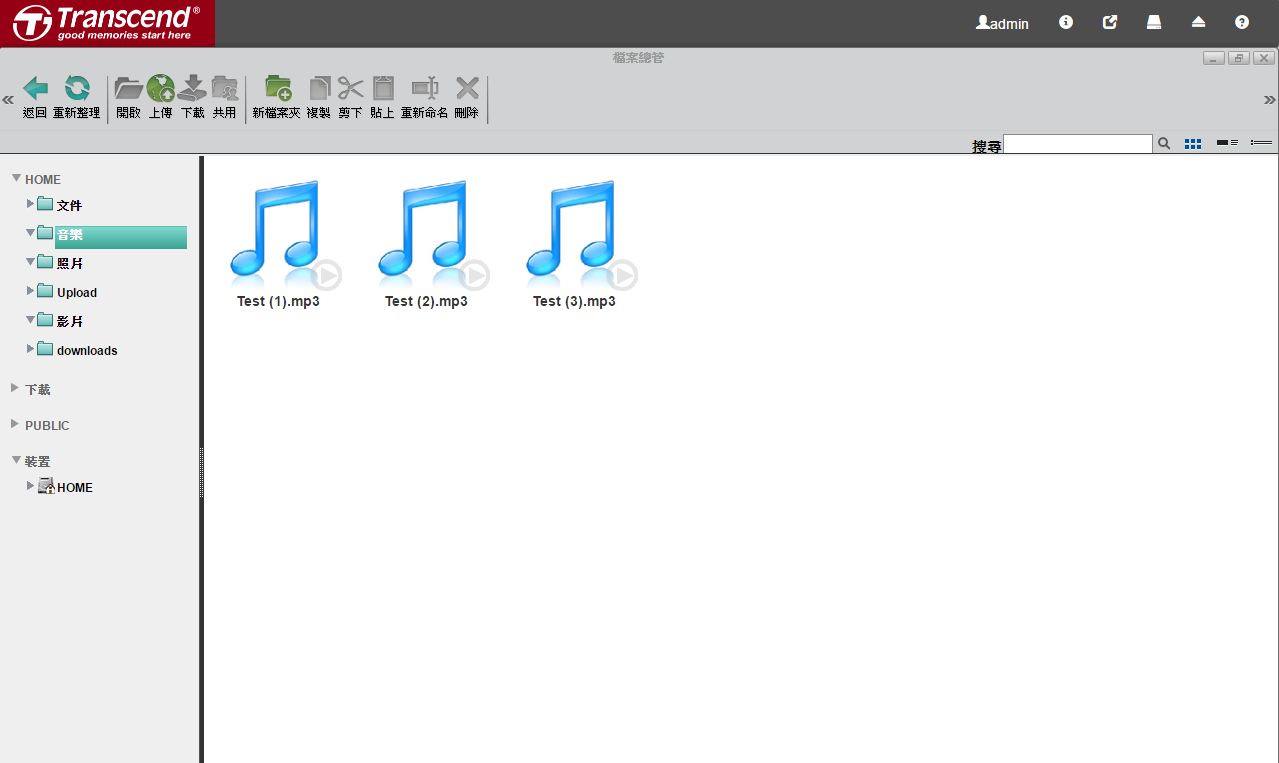
Task: Click the 貼上 paste clipboard icon
Action: (383, 88)
